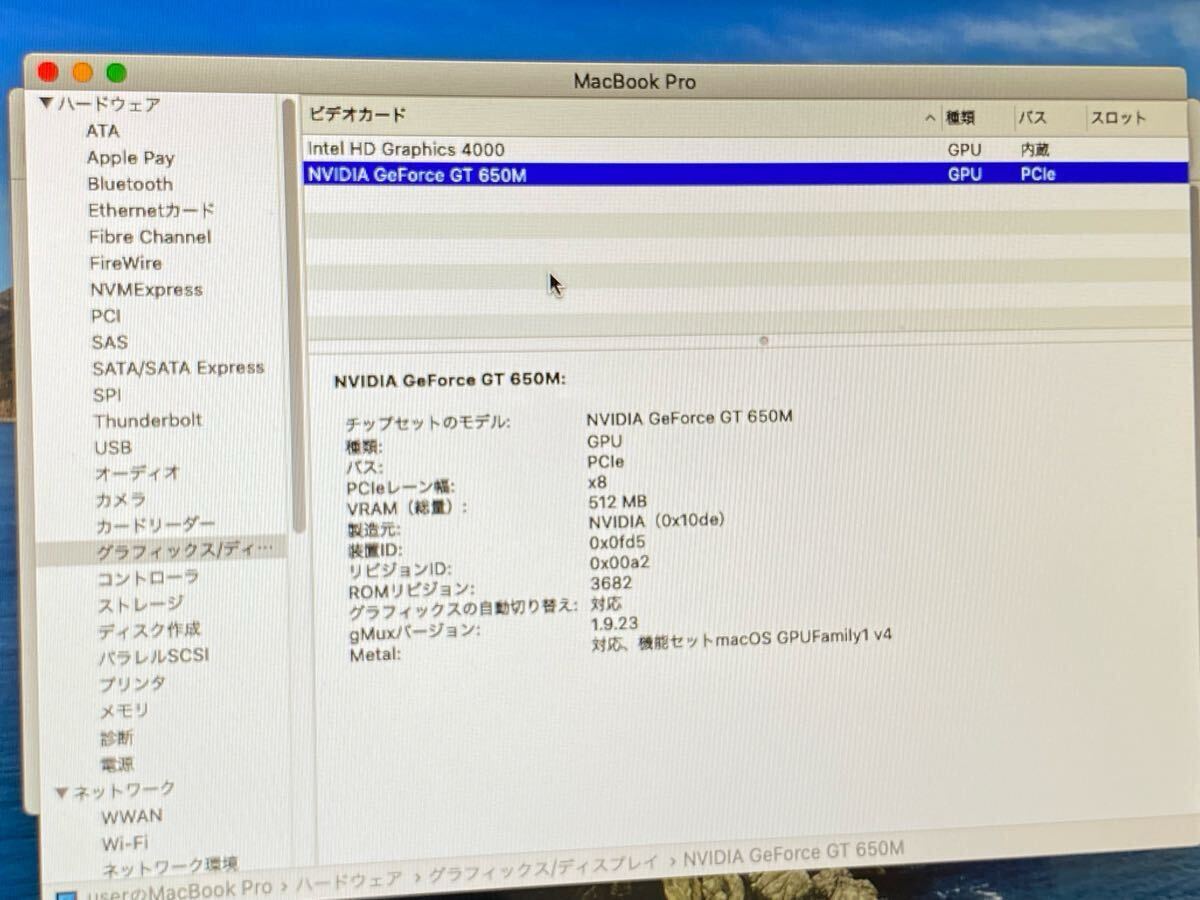Select プリンタ in the sidebar
The height and width of the screenshot is (900, 1200).
132,684
